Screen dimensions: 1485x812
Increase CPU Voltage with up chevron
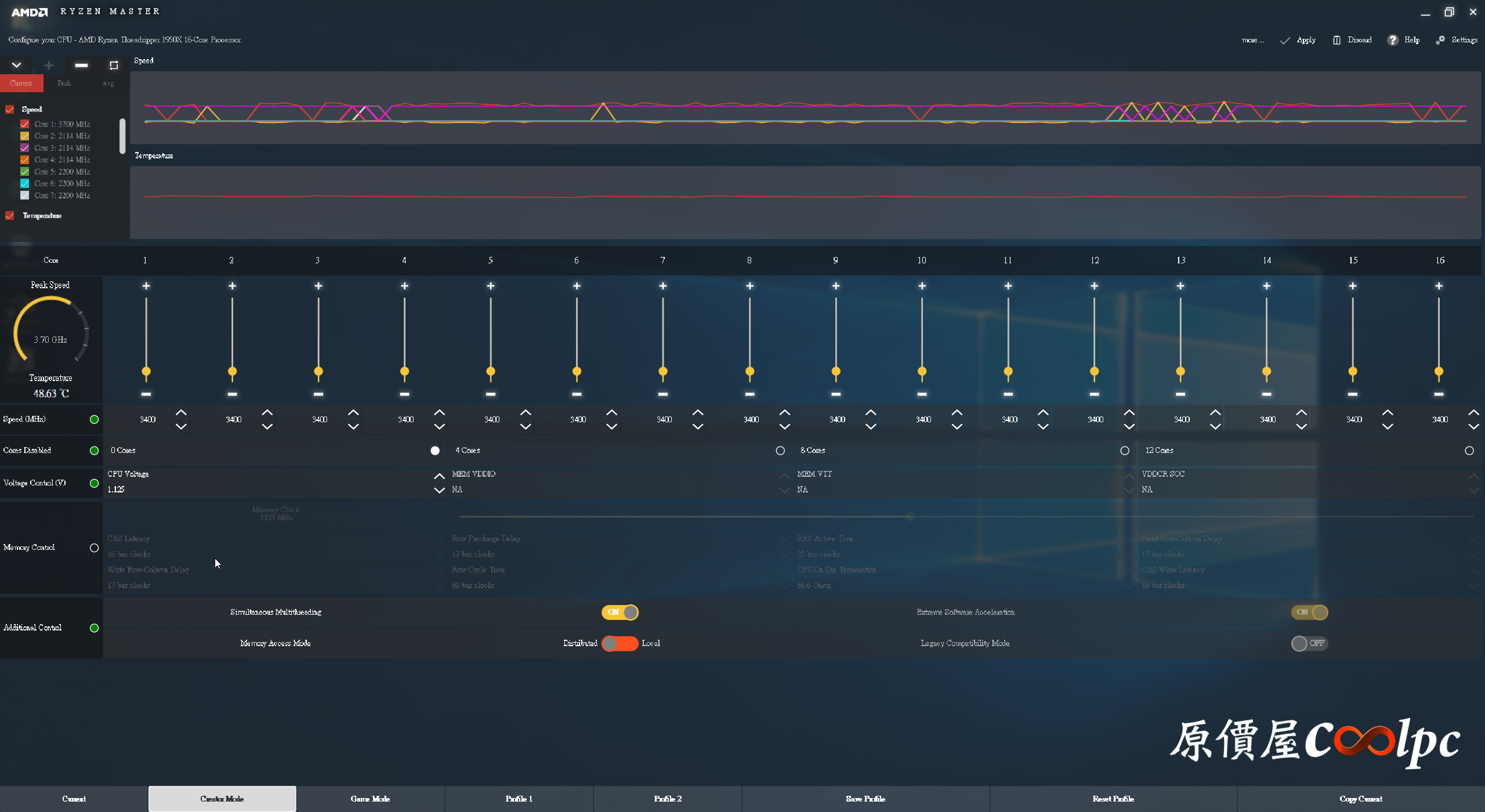[440, 476]
